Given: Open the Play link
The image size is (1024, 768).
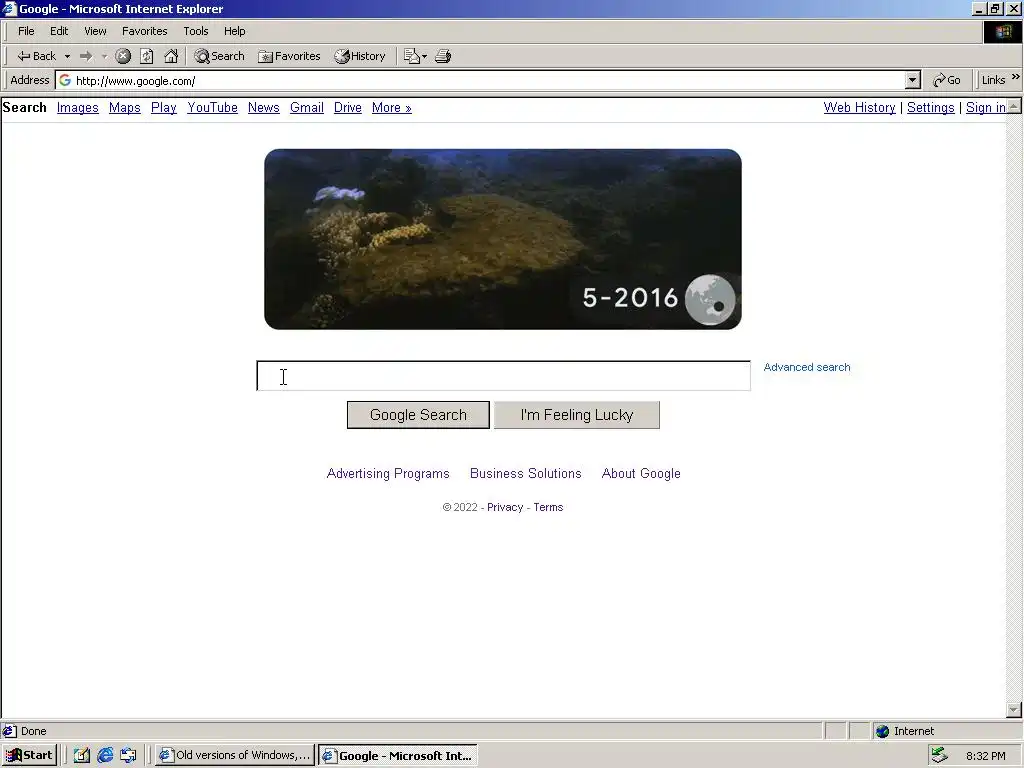Looking at the screenshot, I should point(164,108).
